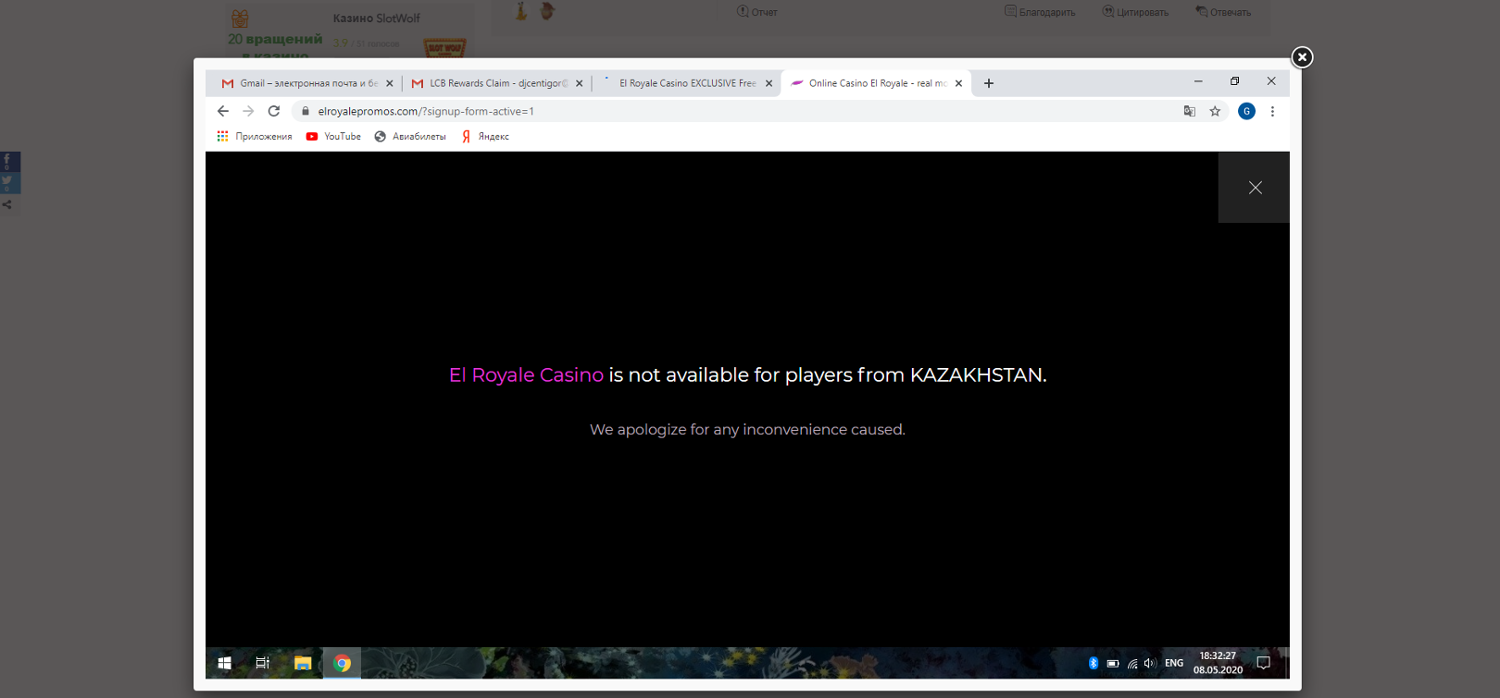Click the Windows Start button
This screenshot has width=1500, height=698.
click(225, 663)
